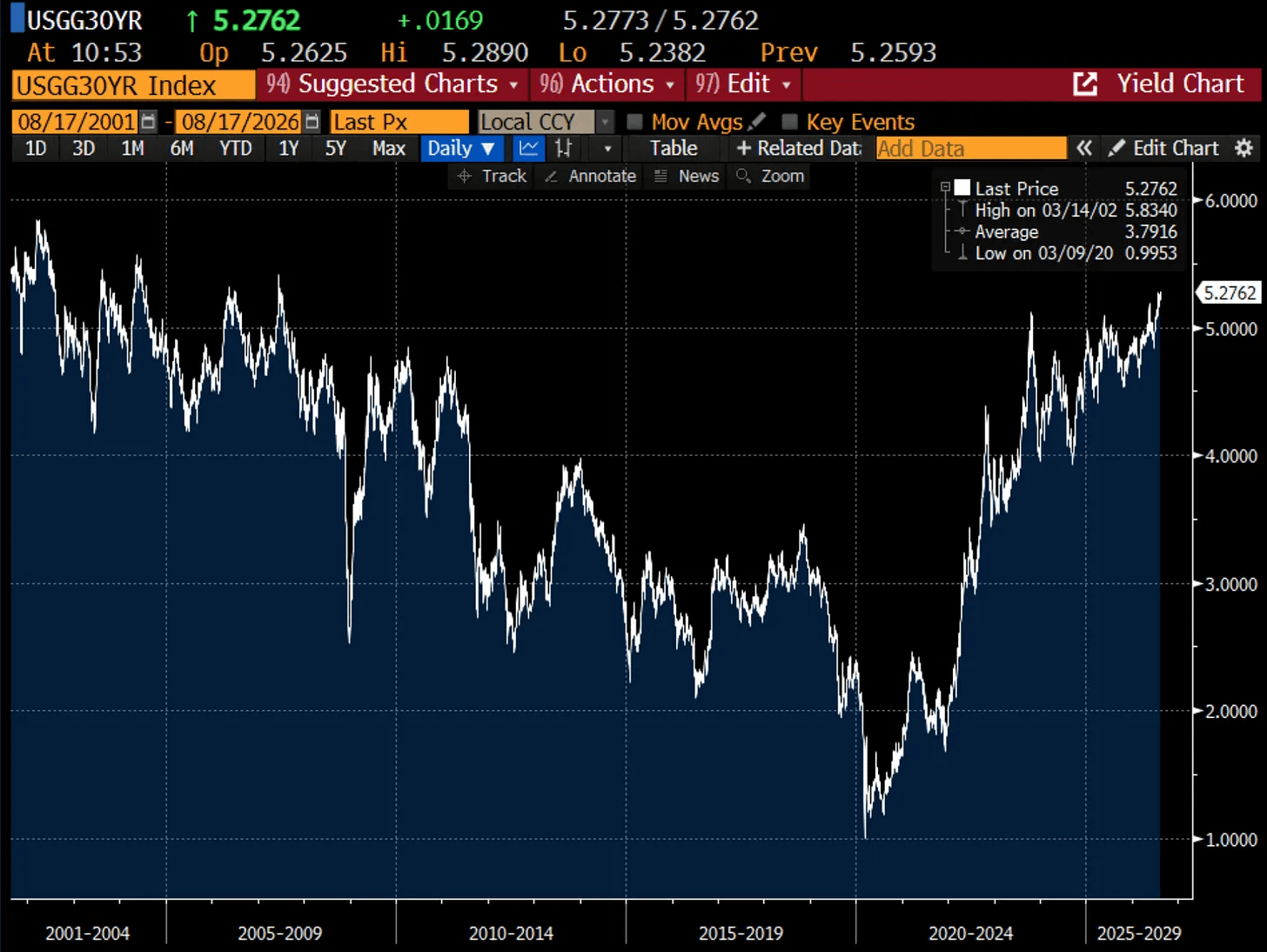Open the Suggested Charts dropdown
The image size is (1267, 952).
[392, 84]
